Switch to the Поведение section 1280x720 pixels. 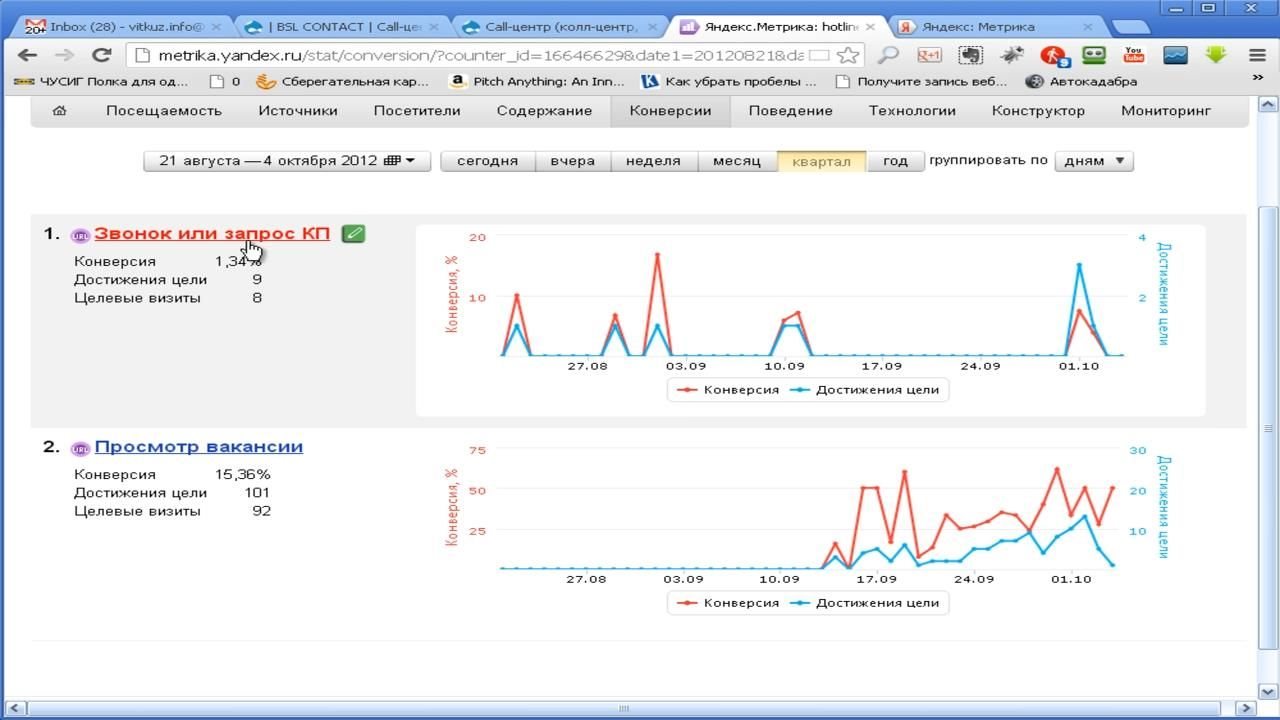790,111
